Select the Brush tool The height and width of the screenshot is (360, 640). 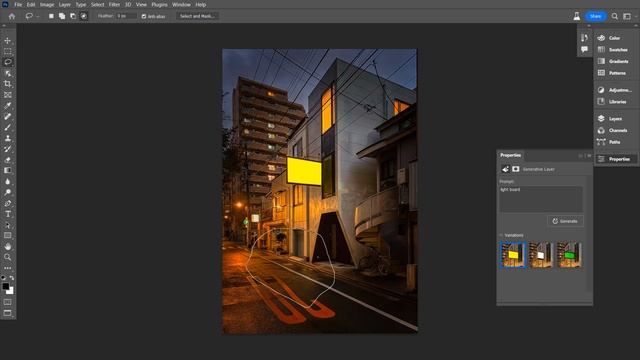[8, 127]
